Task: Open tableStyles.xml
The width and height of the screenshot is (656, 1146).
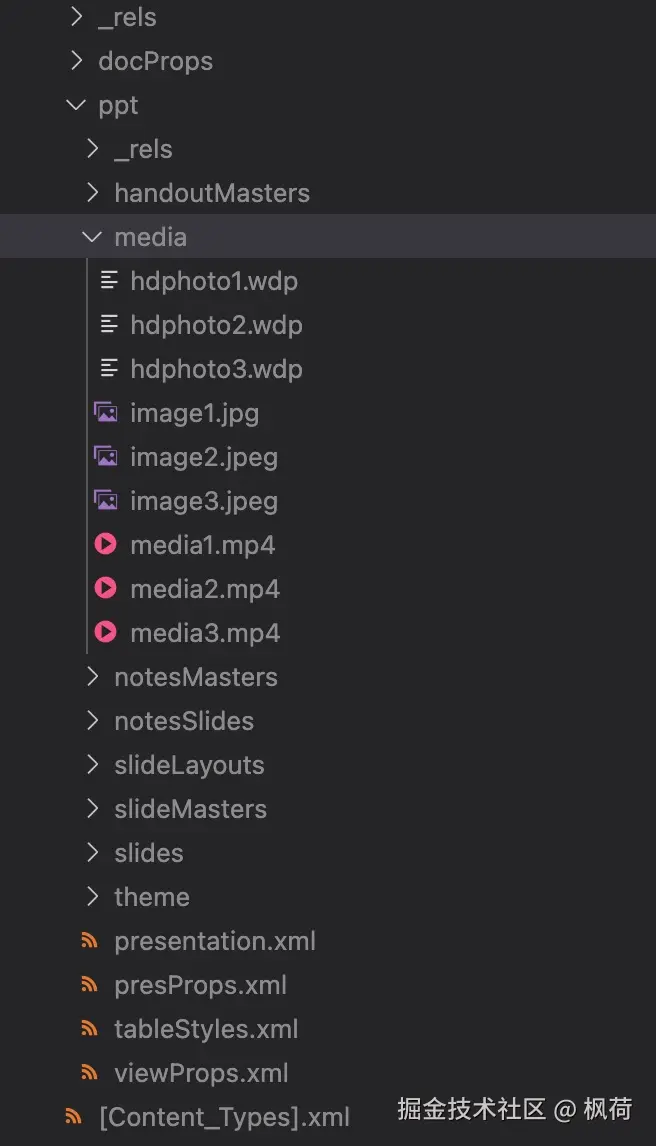Action: pyautogui.click(x=206, y=1029)
